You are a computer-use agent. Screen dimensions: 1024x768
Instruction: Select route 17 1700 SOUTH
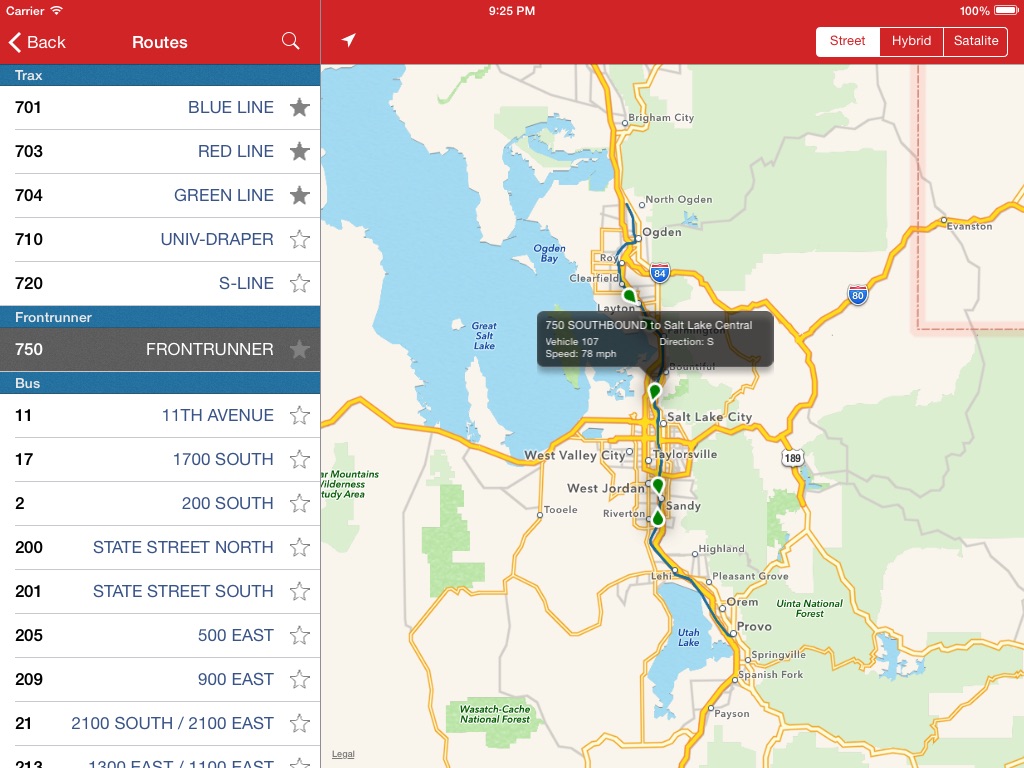tap(160, 459)
